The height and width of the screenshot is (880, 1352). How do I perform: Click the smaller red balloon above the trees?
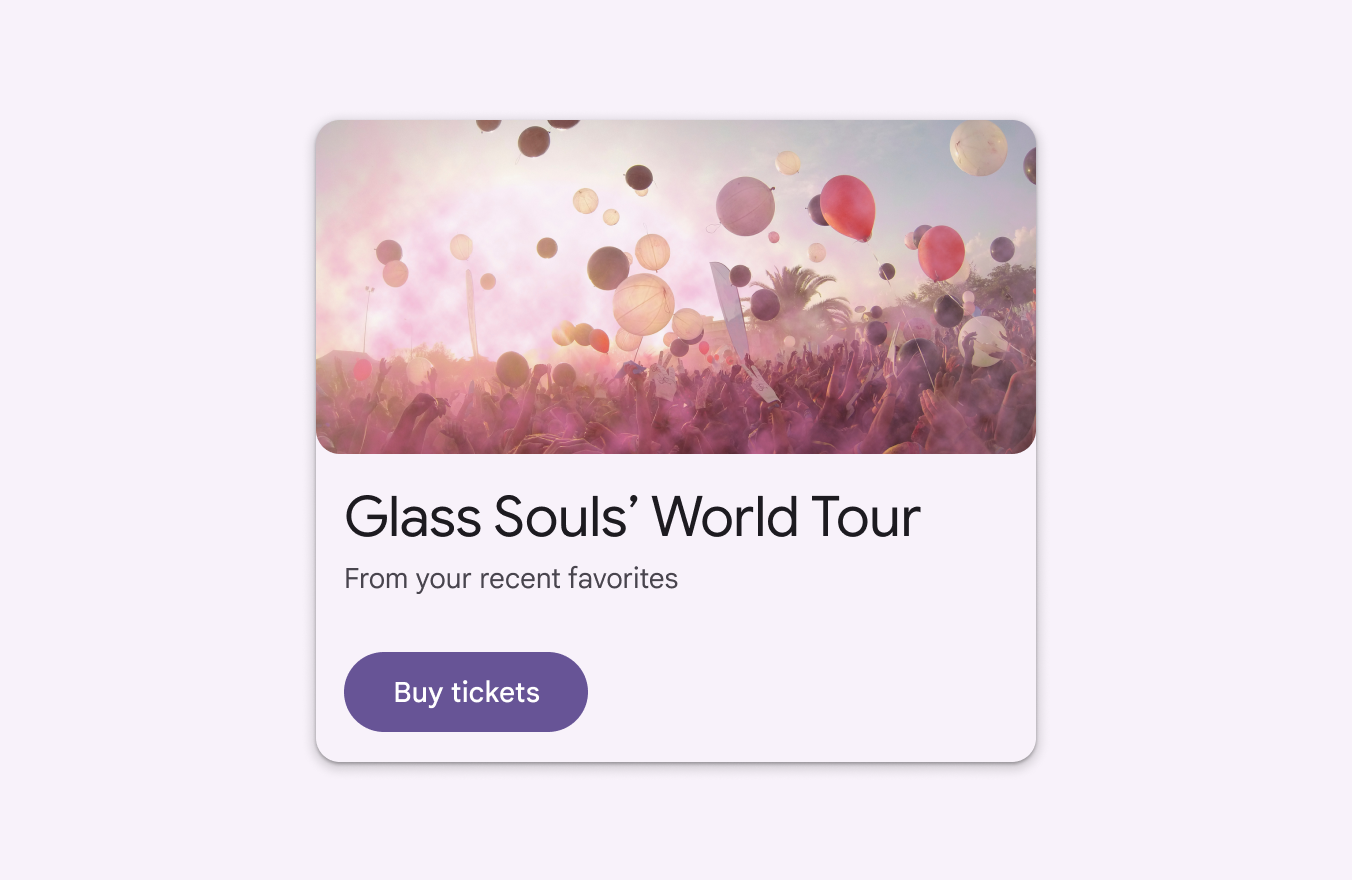click(x=941, y=253)
